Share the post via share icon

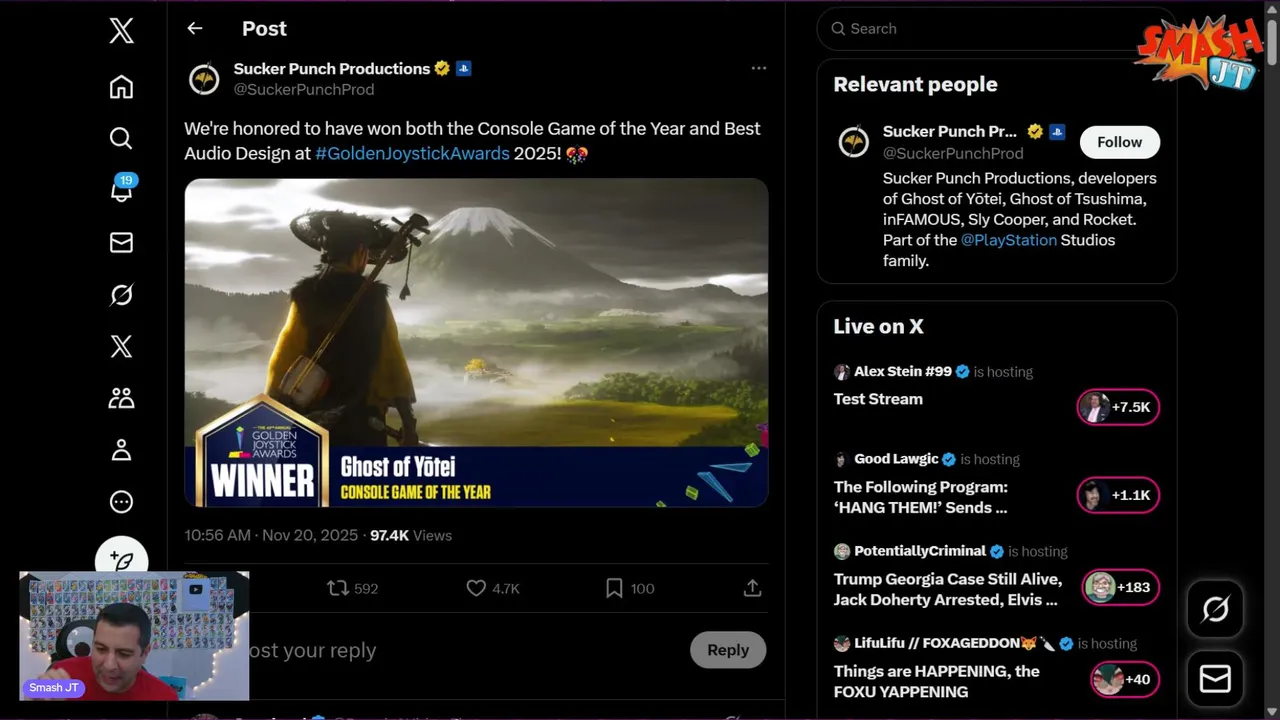tap(752, 589)
